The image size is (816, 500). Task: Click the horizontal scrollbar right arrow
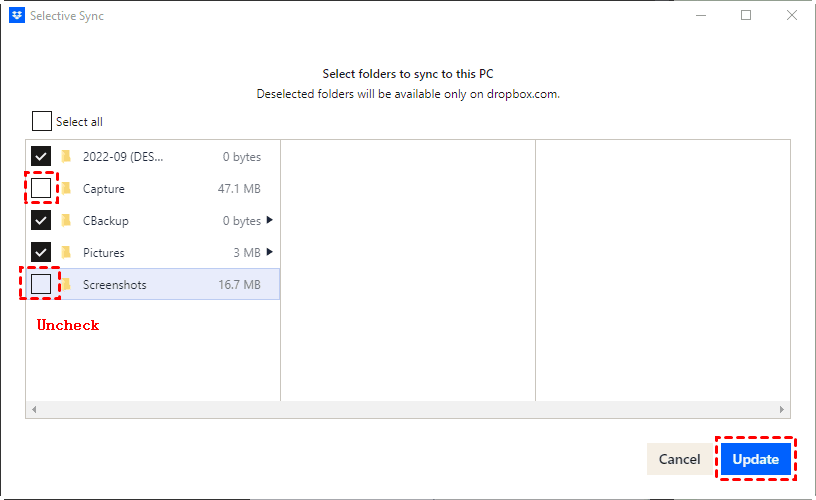[783, 410]
